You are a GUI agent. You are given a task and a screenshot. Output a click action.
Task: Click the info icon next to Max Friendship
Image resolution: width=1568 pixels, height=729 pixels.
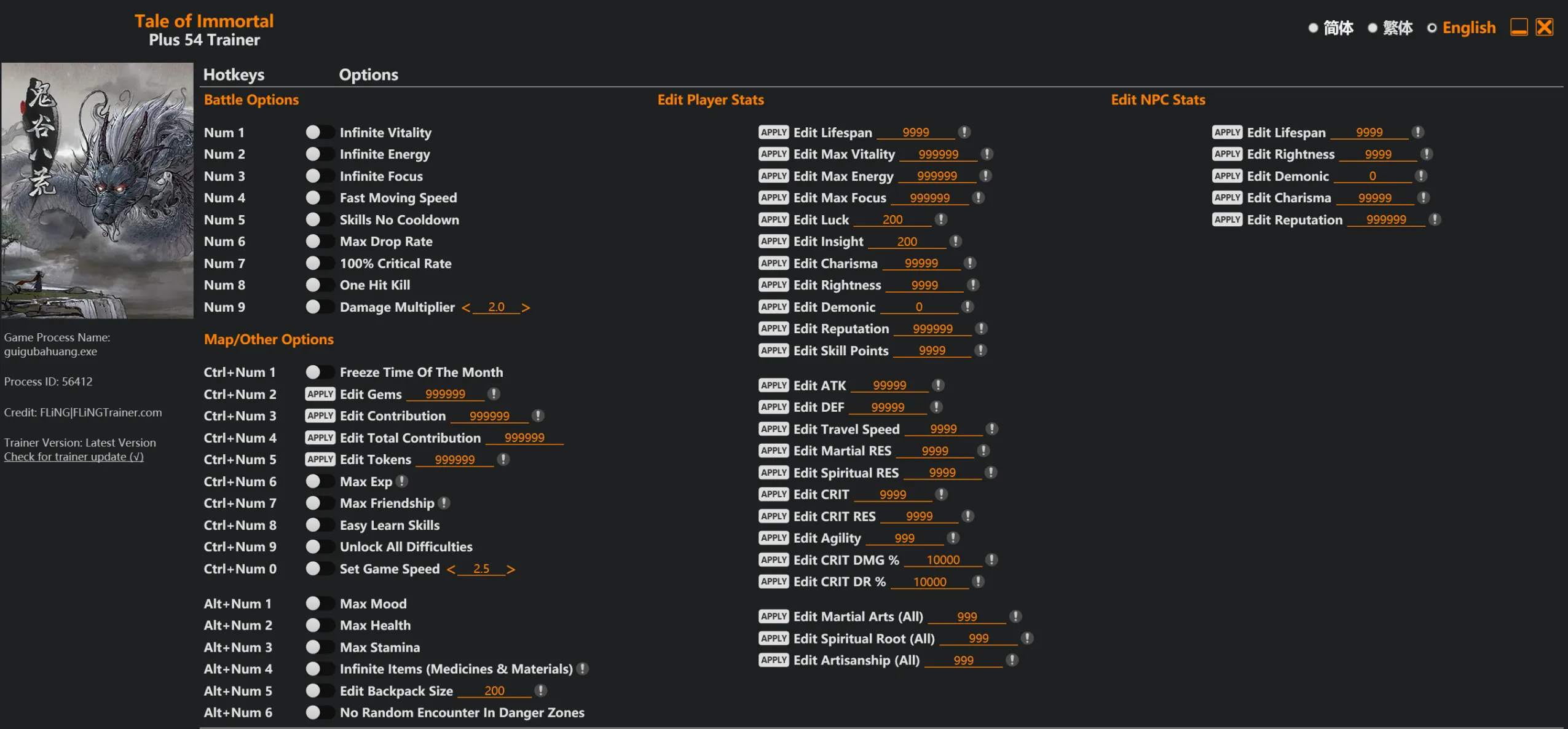444,503
